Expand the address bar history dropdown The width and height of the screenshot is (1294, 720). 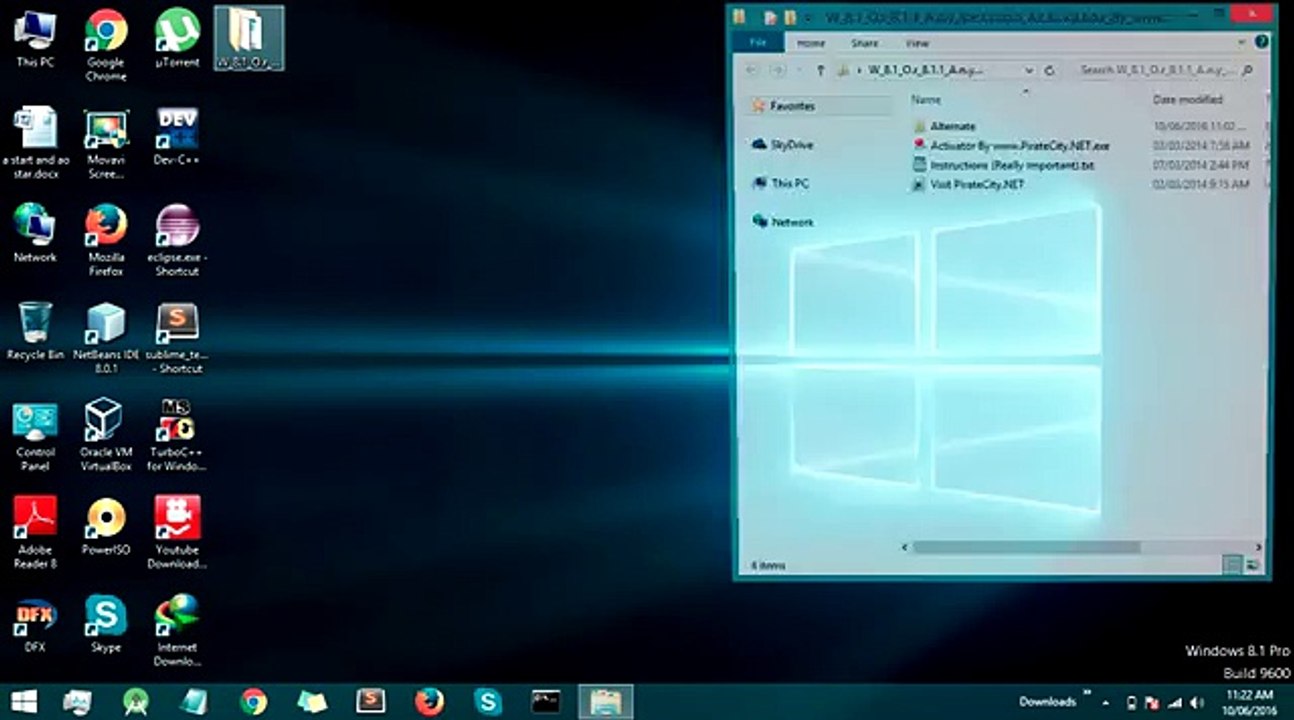pyautogui.click(x=1029, y=71)
